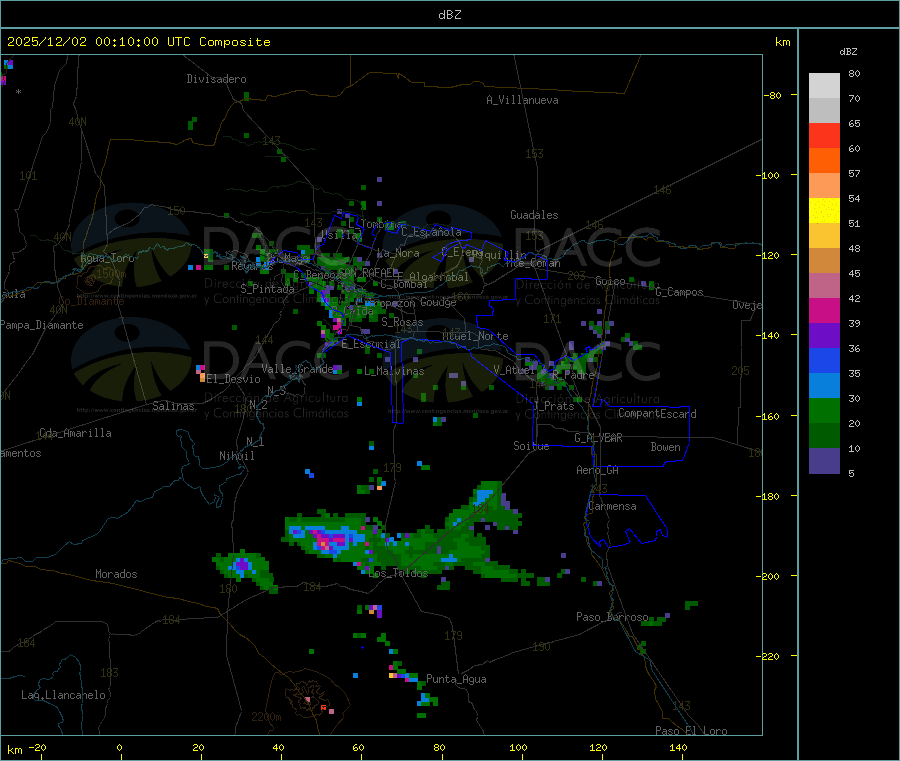900x761 pixels.
Task: Click the dBZ title at top
Action: click(x=449, y=15)
